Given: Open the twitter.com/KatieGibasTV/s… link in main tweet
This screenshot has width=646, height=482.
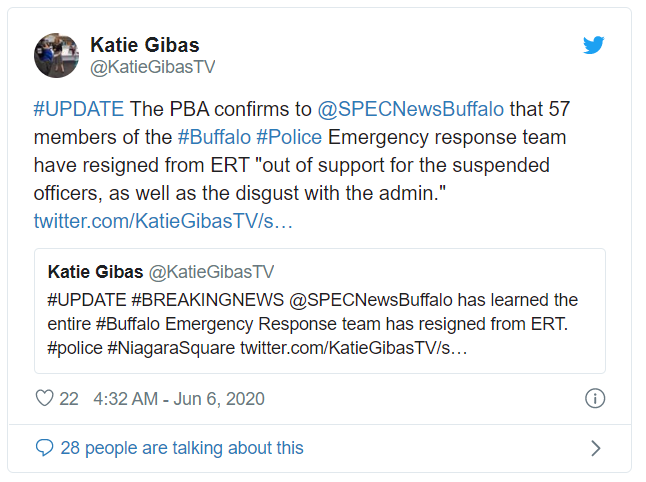Looking at the screenshot, I should coord(163,219).
